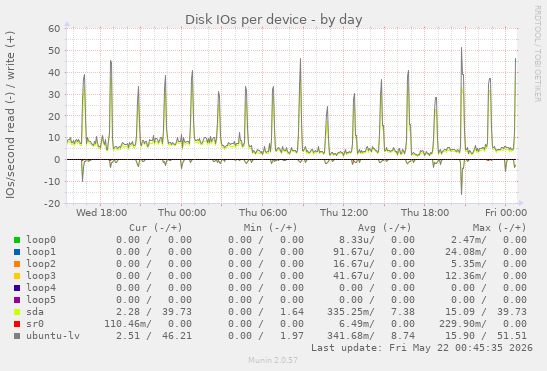Screen dimensions: 547x371
Task: Click sda min write value 1.64
Action: point(292,312)
